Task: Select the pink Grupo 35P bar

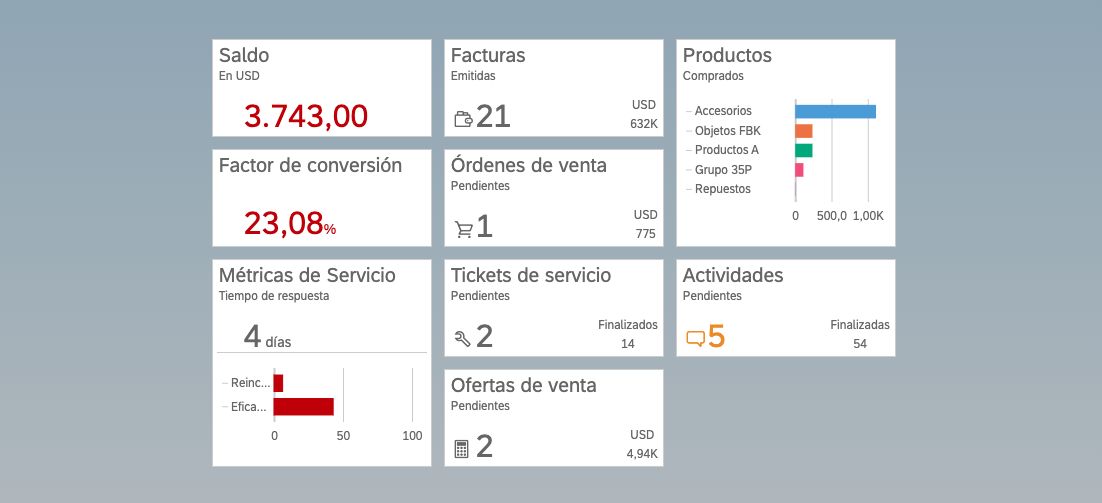Action: click(x=799, y=170)
